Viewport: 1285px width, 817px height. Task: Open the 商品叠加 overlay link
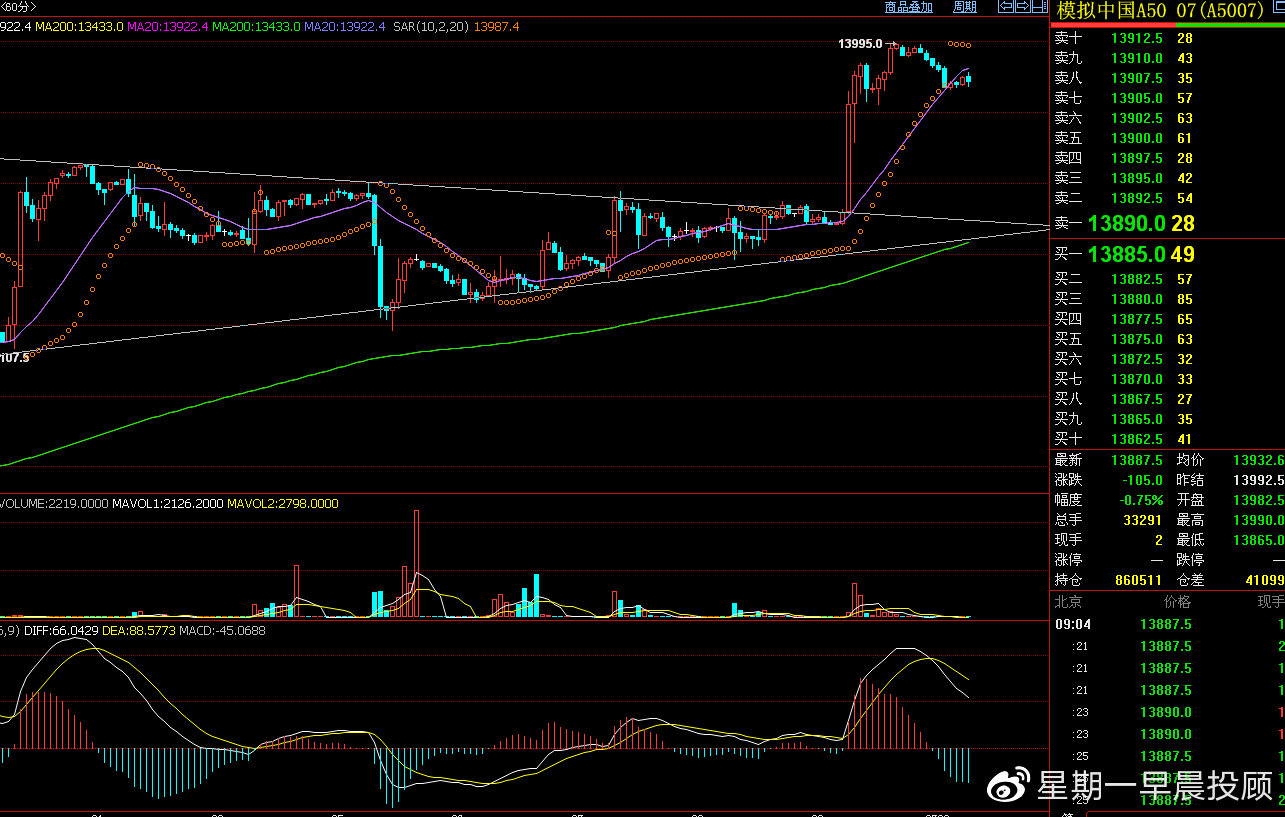[909, 7]
